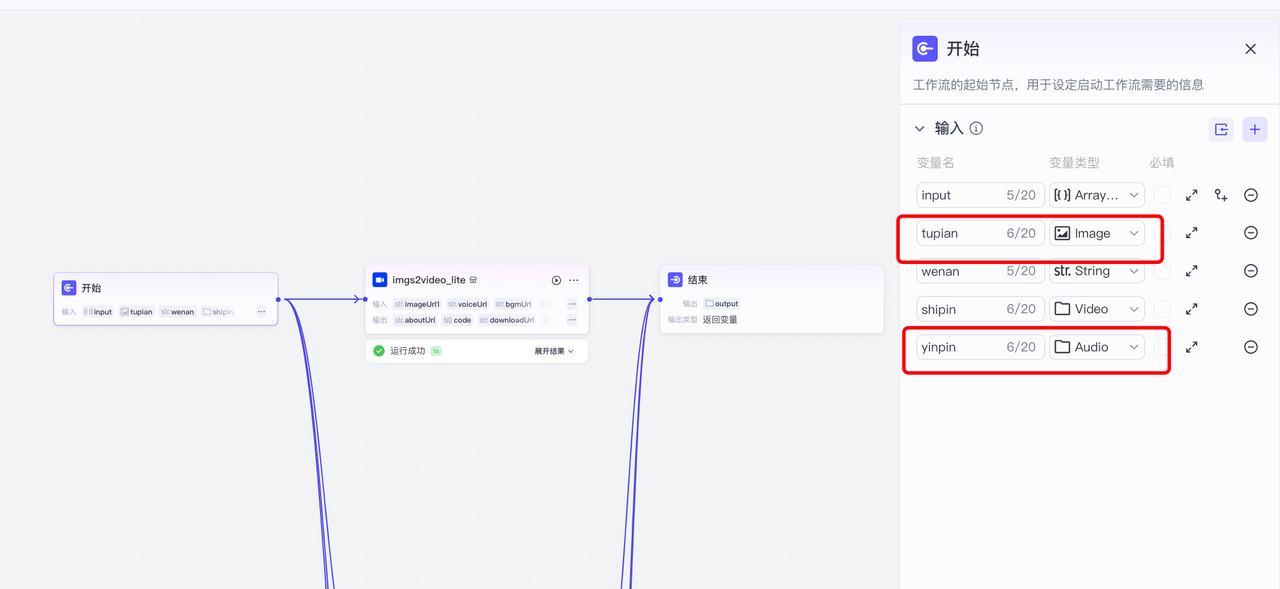Click the expand arrow icon on the shipin row
The image size is (1280, 589).
coord(1191,308)
